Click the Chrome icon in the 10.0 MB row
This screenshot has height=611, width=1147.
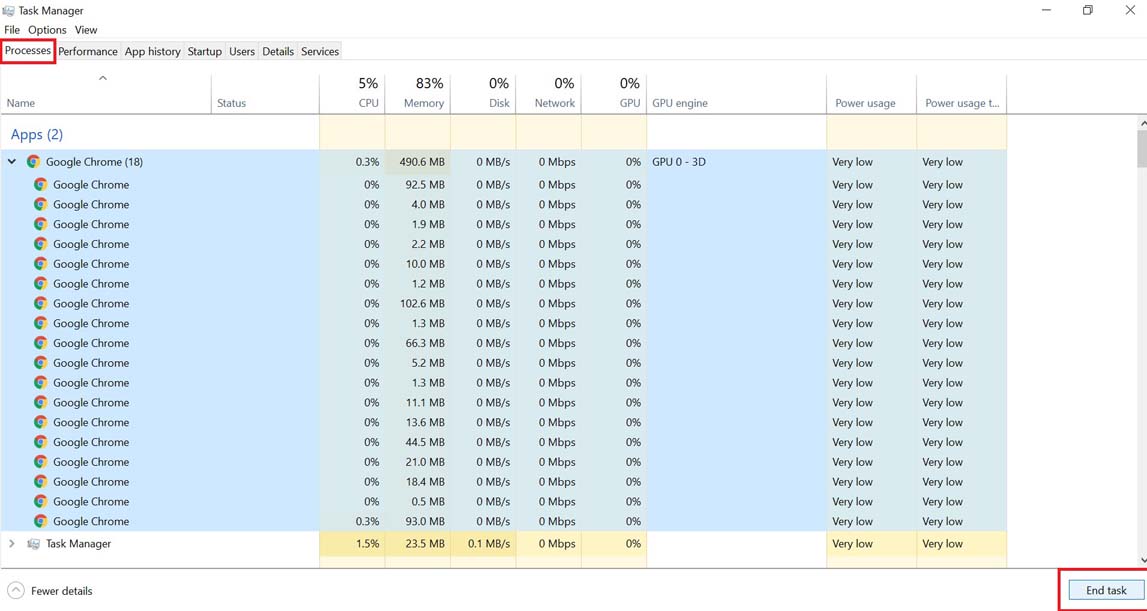(x=40, y=263)
